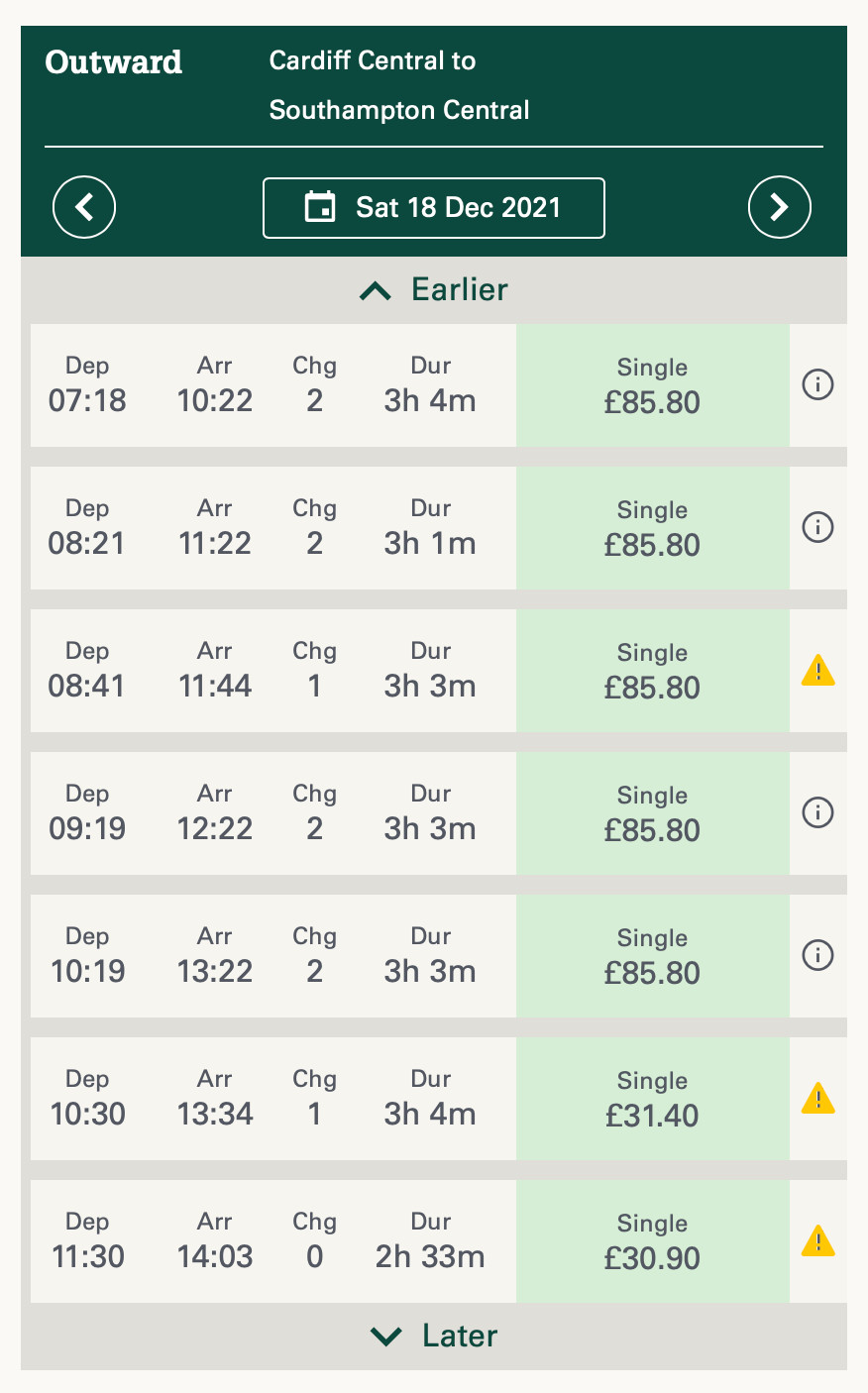Expand Earlier trains
Screen dimensions: 868x1393
433,290
